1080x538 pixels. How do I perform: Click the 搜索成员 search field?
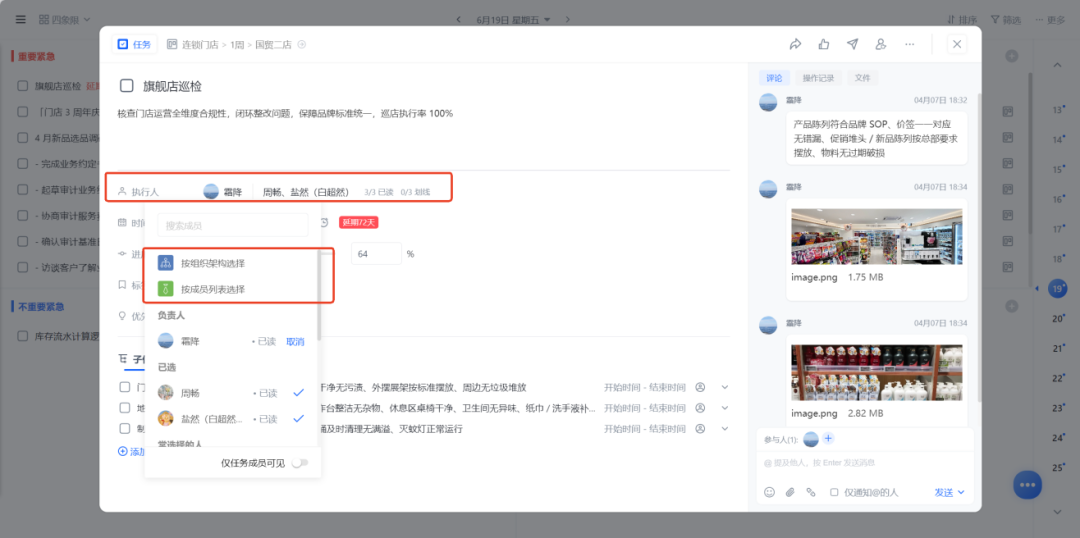233,225
